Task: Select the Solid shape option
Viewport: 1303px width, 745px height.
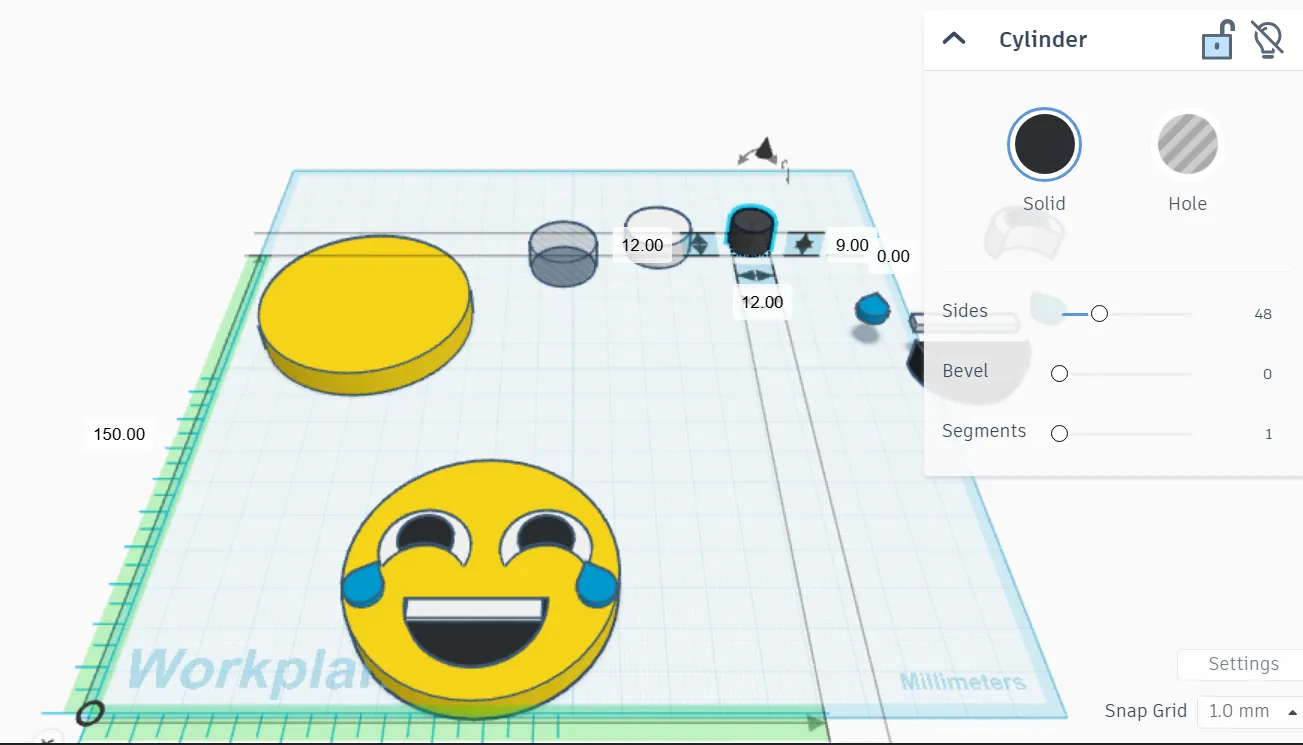Action: click(x=1043, y=143)
